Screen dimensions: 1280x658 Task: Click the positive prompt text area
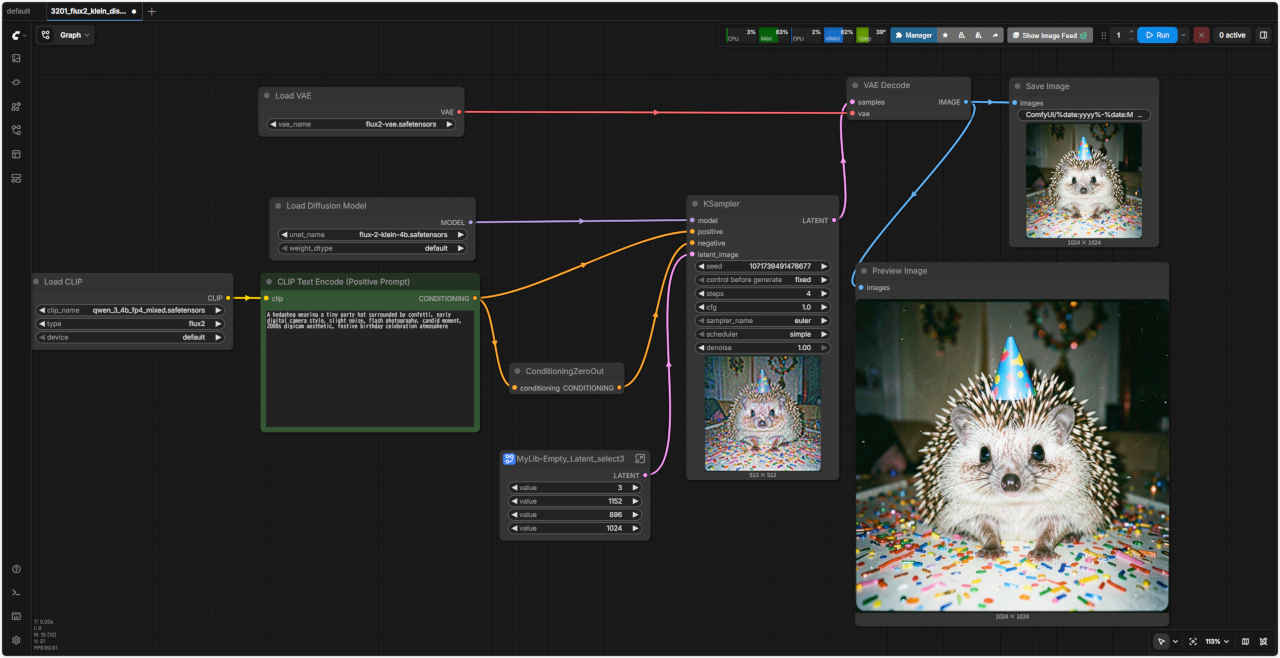pyautogui.click(x=369, y=370)
